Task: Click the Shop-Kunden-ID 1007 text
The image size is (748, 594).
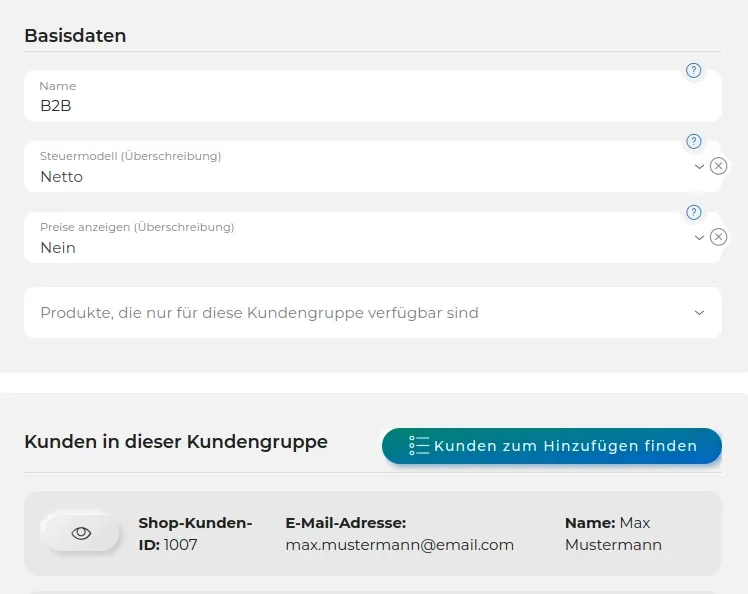Action: pyautogui.click(x=195, y=534)
